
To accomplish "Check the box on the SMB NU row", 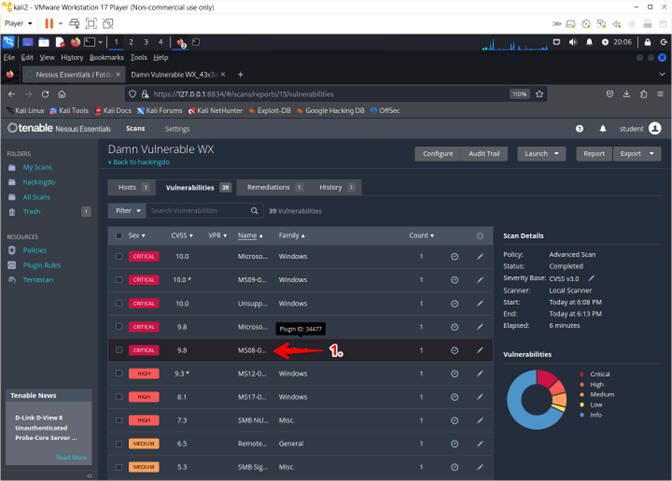I will [119, 420].
